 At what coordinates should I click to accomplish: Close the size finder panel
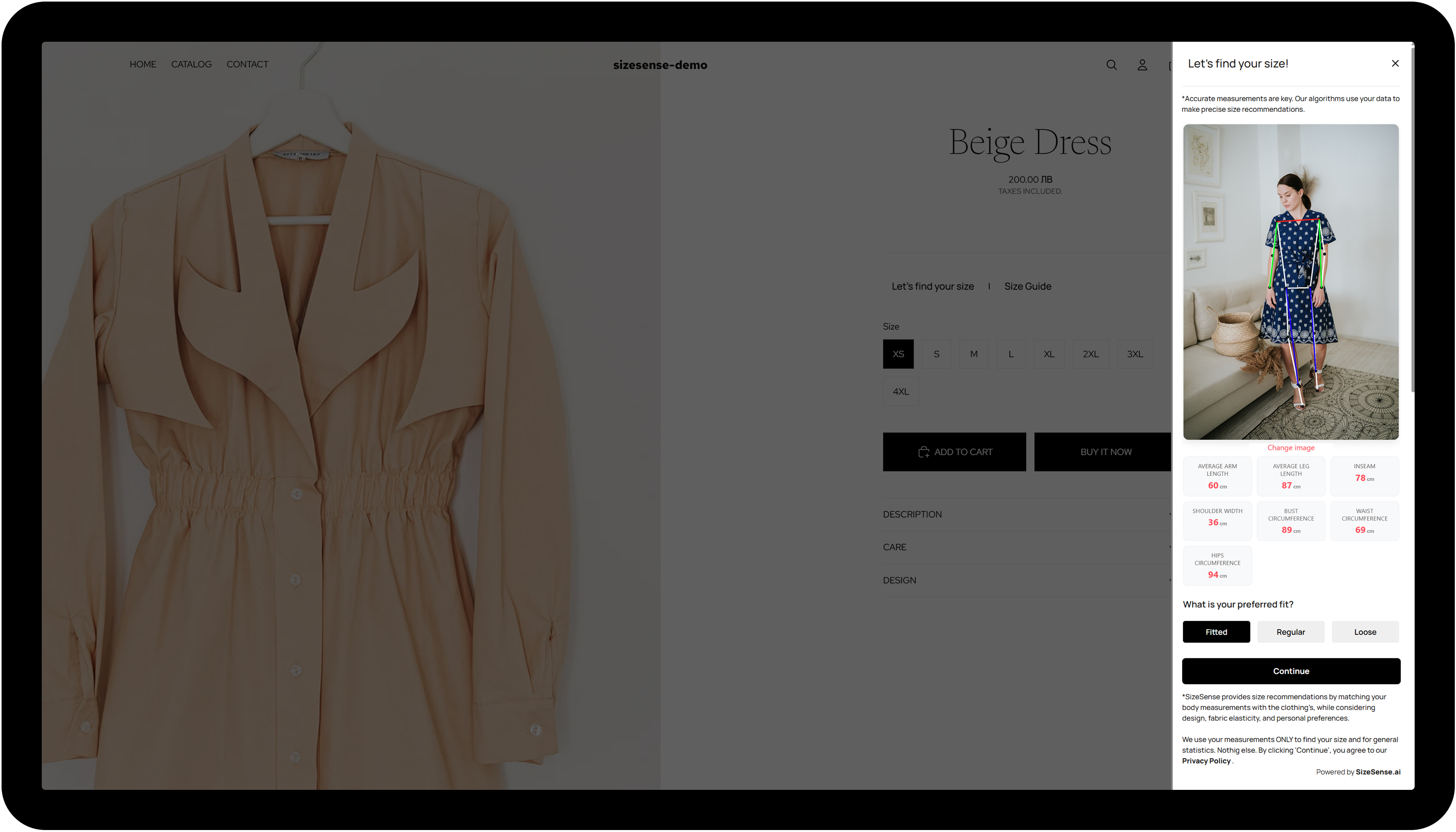(1395, 63)
